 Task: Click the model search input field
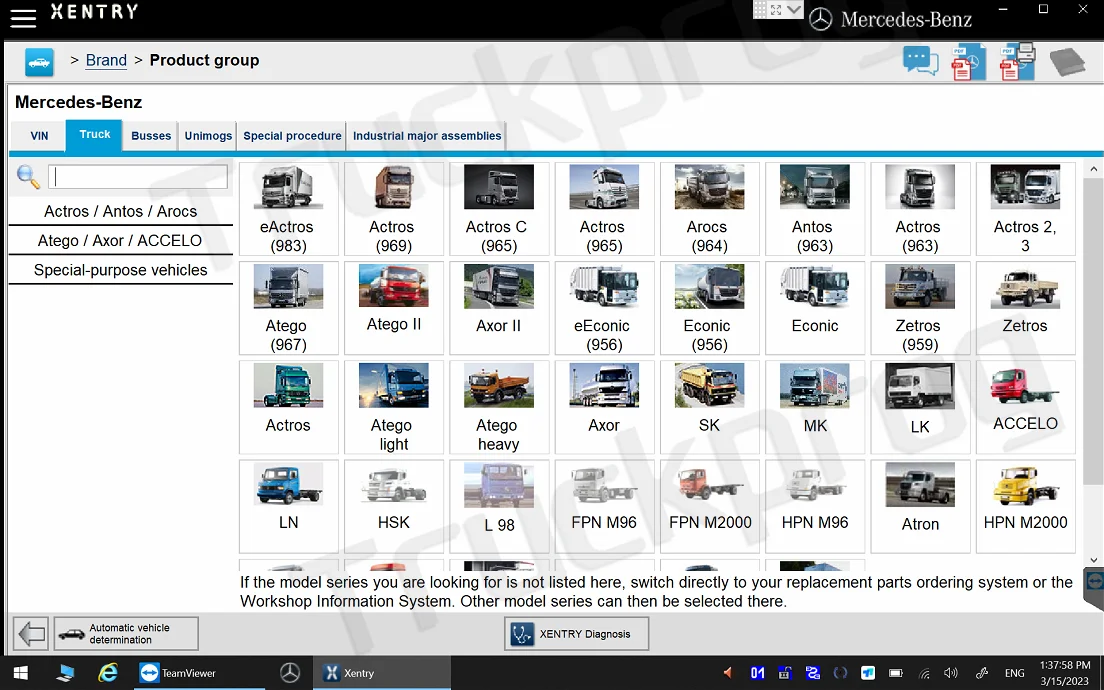[138, 177]
